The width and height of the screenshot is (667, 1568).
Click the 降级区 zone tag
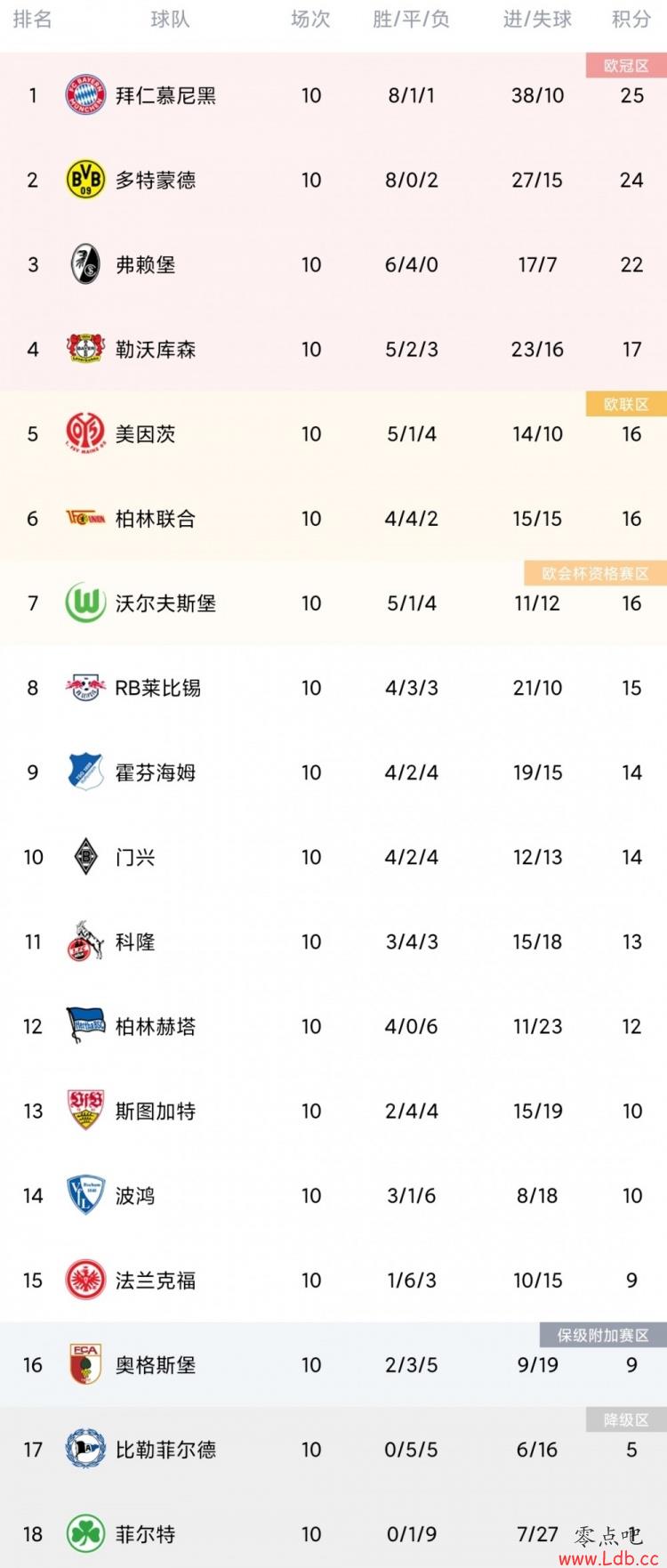point(626,1419)
